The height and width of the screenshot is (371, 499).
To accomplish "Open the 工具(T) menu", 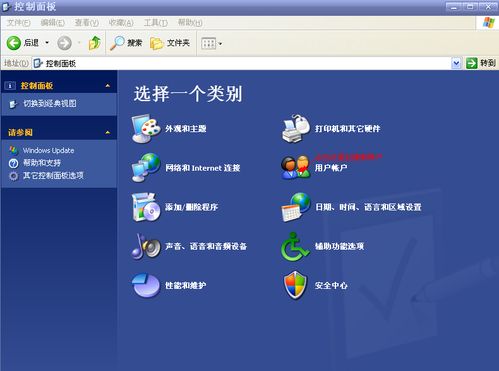I will coord(156,23).
